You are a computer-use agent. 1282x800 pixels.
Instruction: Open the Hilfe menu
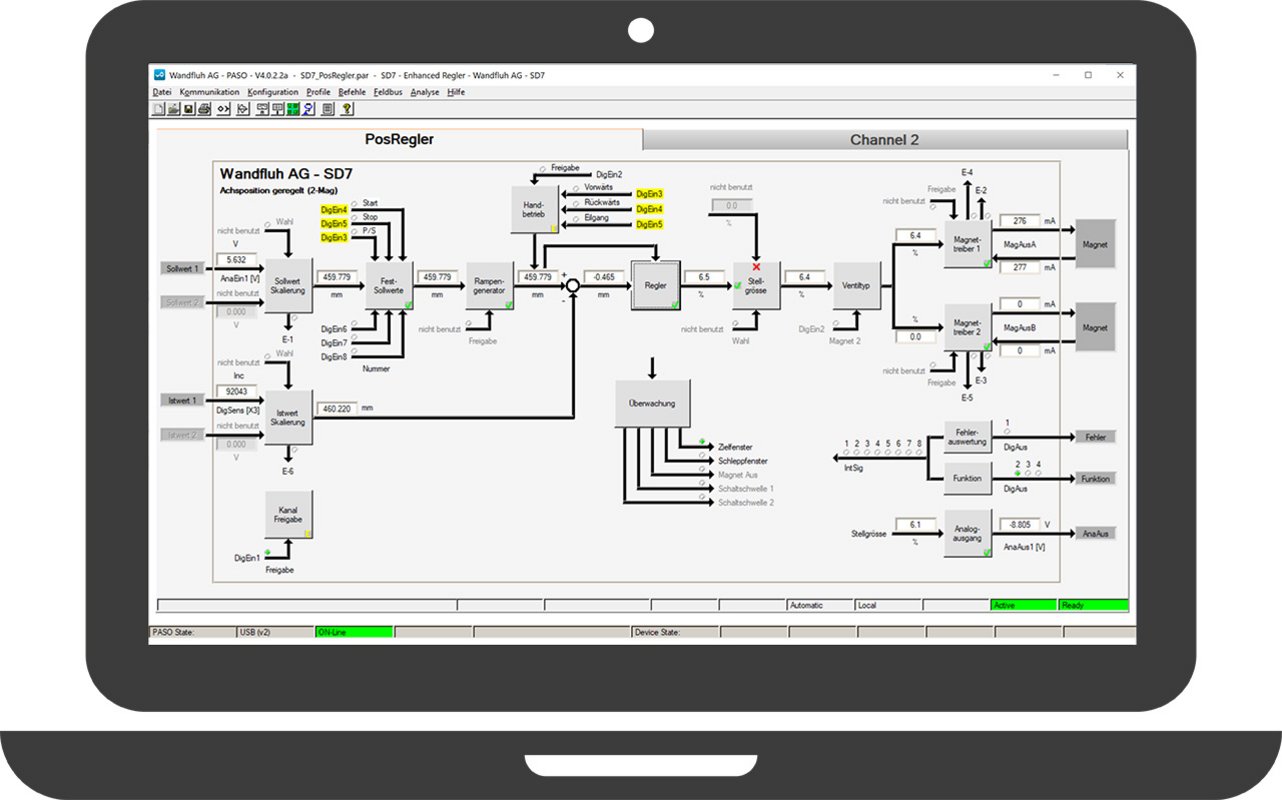click(x=456, y=92)
